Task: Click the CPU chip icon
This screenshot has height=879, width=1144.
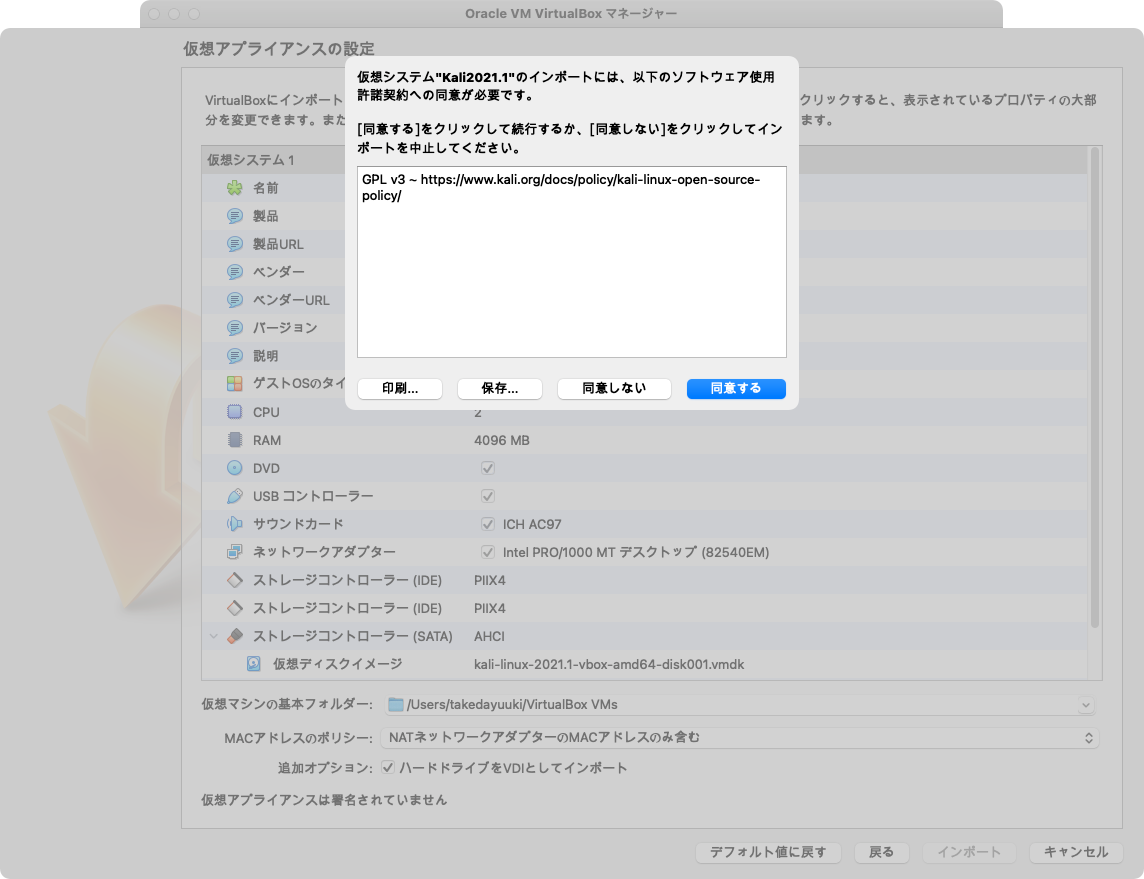Action: 234,412
